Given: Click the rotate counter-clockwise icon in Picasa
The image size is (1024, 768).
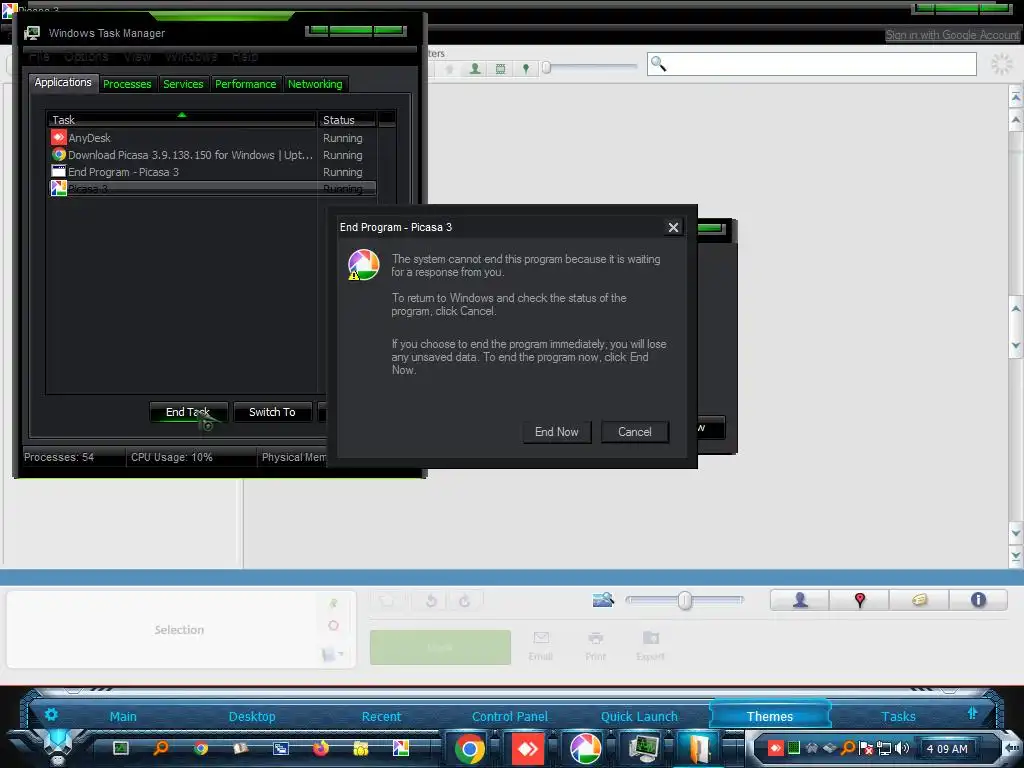Looking at the screenshot, I should pyautogui.click(x=431, y=600).
